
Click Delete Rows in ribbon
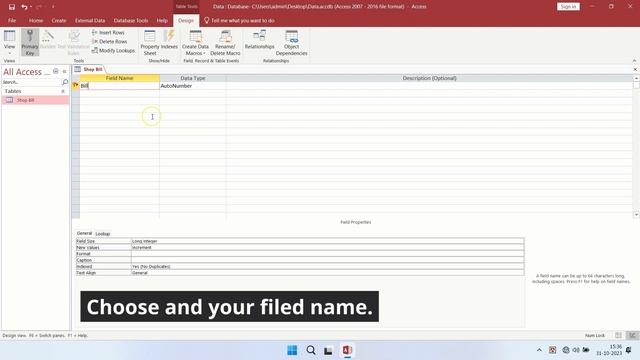(109, 41)
